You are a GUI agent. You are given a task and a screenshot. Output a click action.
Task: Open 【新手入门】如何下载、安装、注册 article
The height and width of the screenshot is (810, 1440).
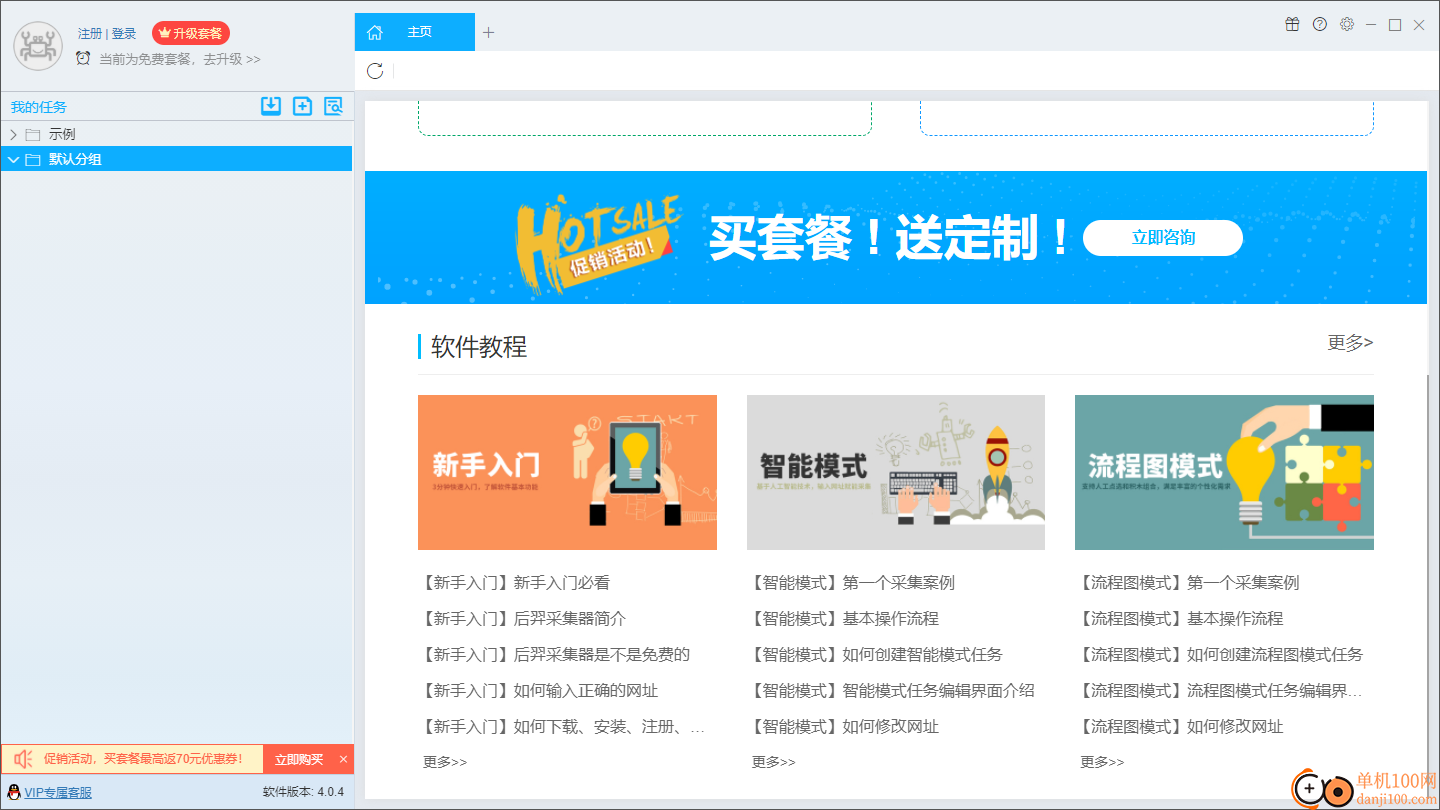[x=564, y=727]
